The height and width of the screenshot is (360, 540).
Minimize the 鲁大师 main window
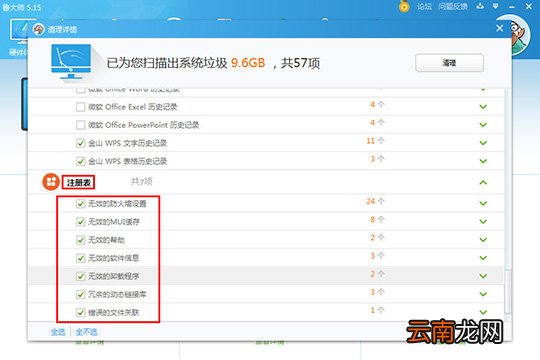click(x=512, y=7)
